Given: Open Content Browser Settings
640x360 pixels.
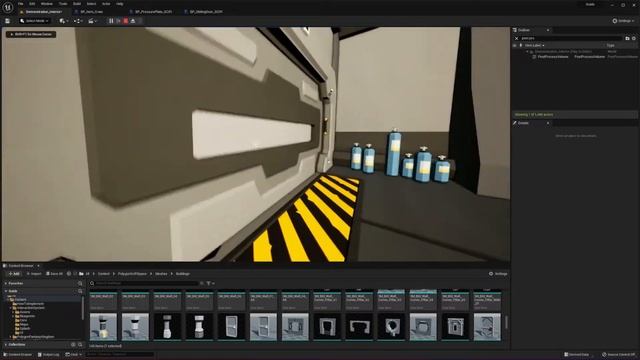Looking at the screenshot, I should tap(498, 274).
